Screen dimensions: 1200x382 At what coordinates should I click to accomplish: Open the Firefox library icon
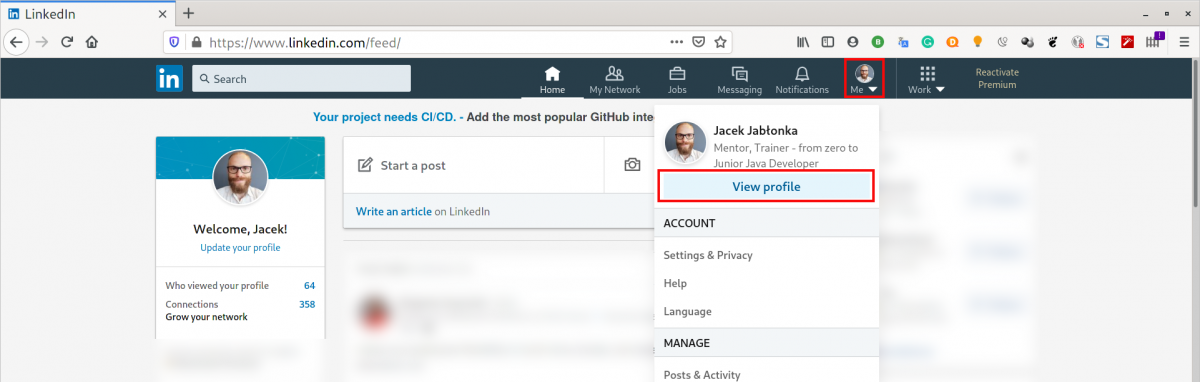point(802,43)
